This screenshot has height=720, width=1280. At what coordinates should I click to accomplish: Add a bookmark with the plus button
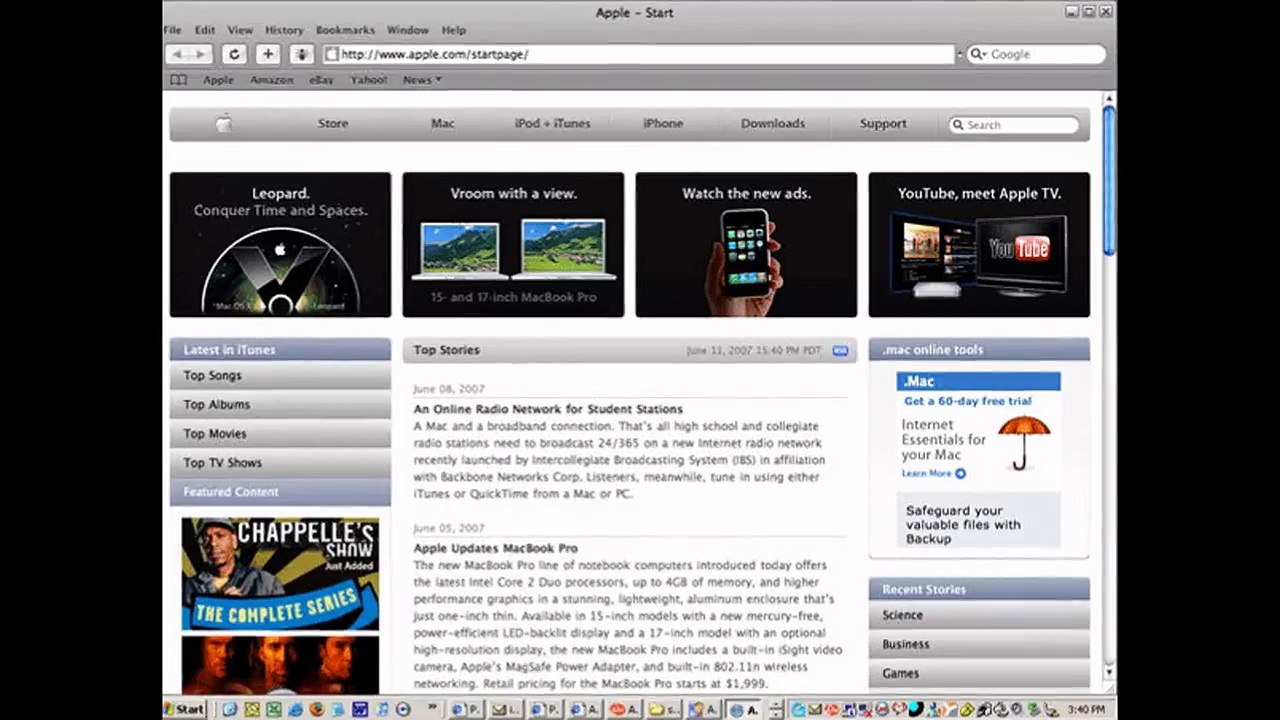(x=268, y=54)
